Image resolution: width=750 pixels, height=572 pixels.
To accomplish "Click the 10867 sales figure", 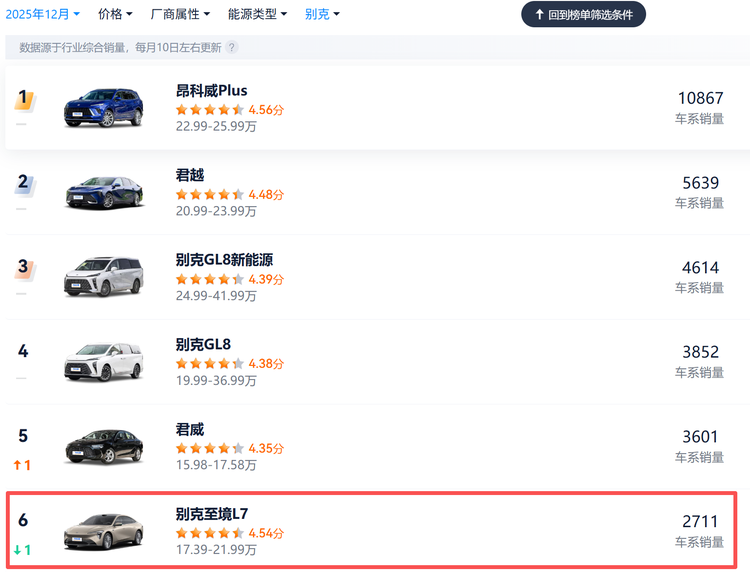I will tap(699, 98).
